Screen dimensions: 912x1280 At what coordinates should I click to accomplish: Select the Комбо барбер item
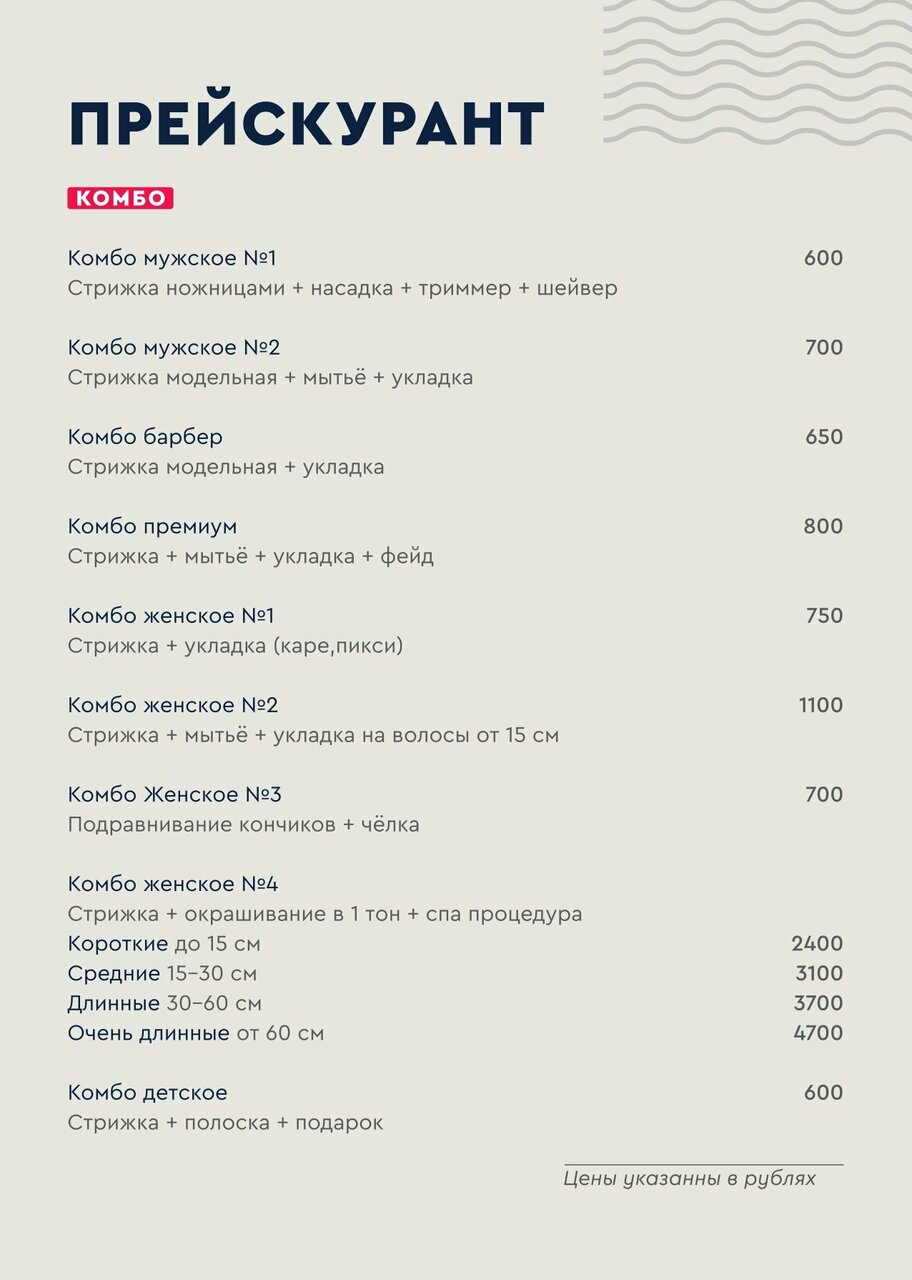pyautogui.click(x=146, y=437)
